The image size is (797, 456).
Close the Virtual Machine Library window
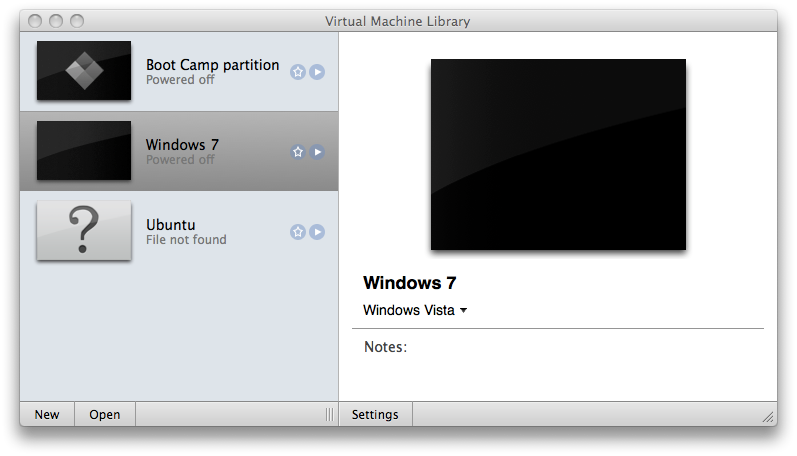35,21
